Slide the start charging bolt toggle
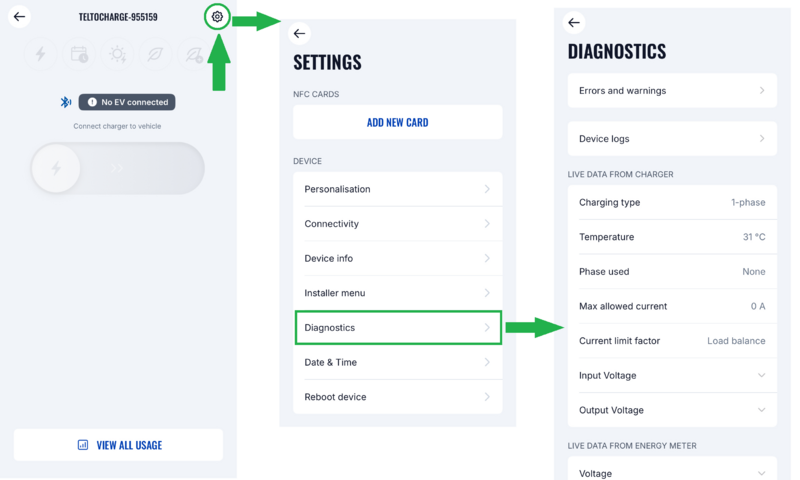This screenshot has width=800, height=480. 57,168
